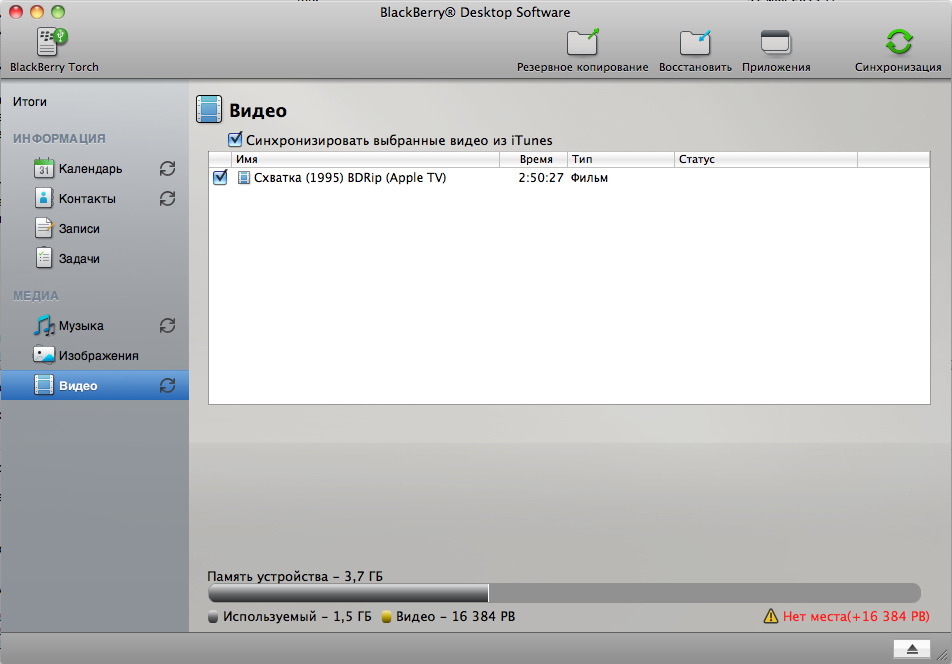
Task: Click the 2:50:27 duration value
Action: [x=540, y=178]
